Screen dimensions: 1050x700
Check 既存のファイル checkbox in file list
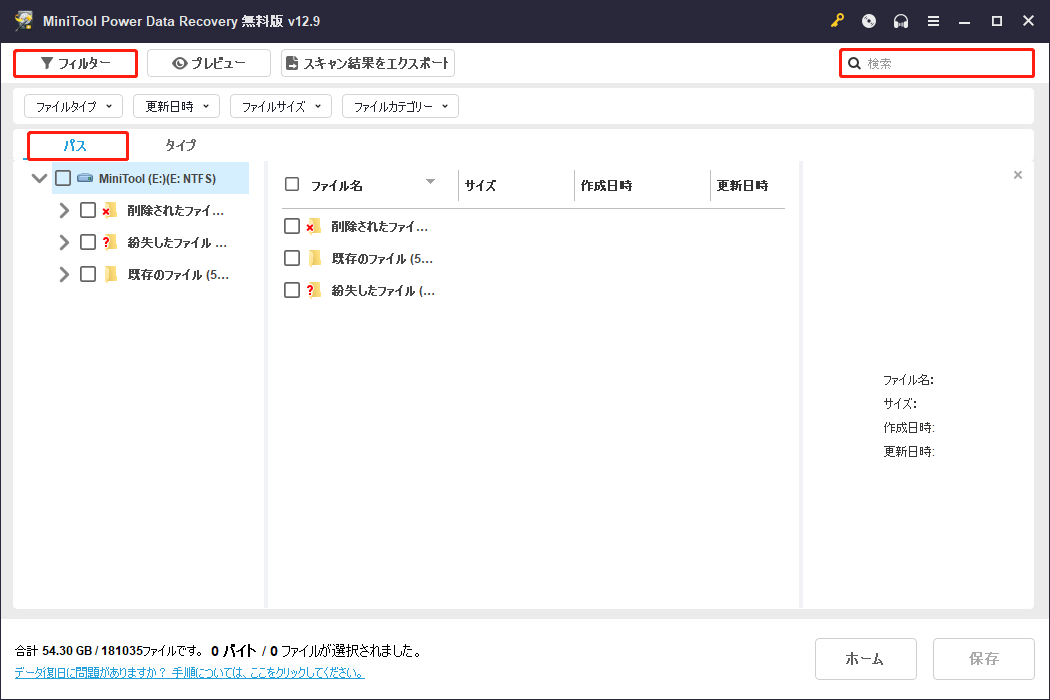point(292,259)
